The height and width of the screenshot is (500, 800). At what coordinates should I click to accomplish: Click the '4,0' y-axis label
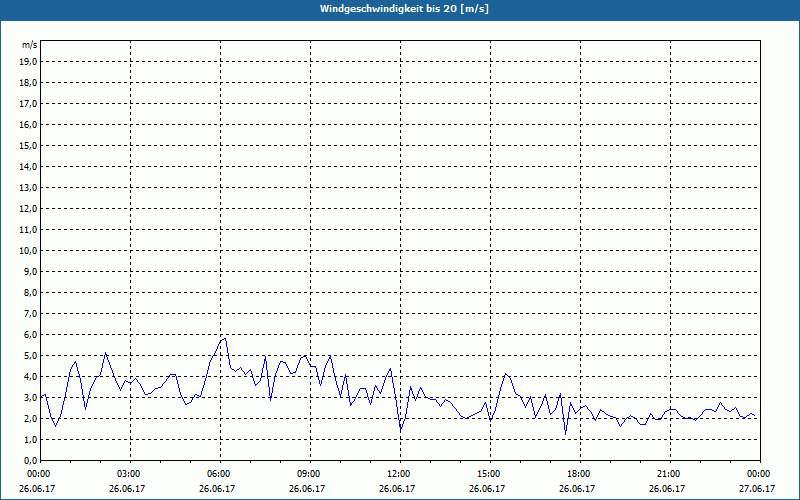(x=30, y=377)
